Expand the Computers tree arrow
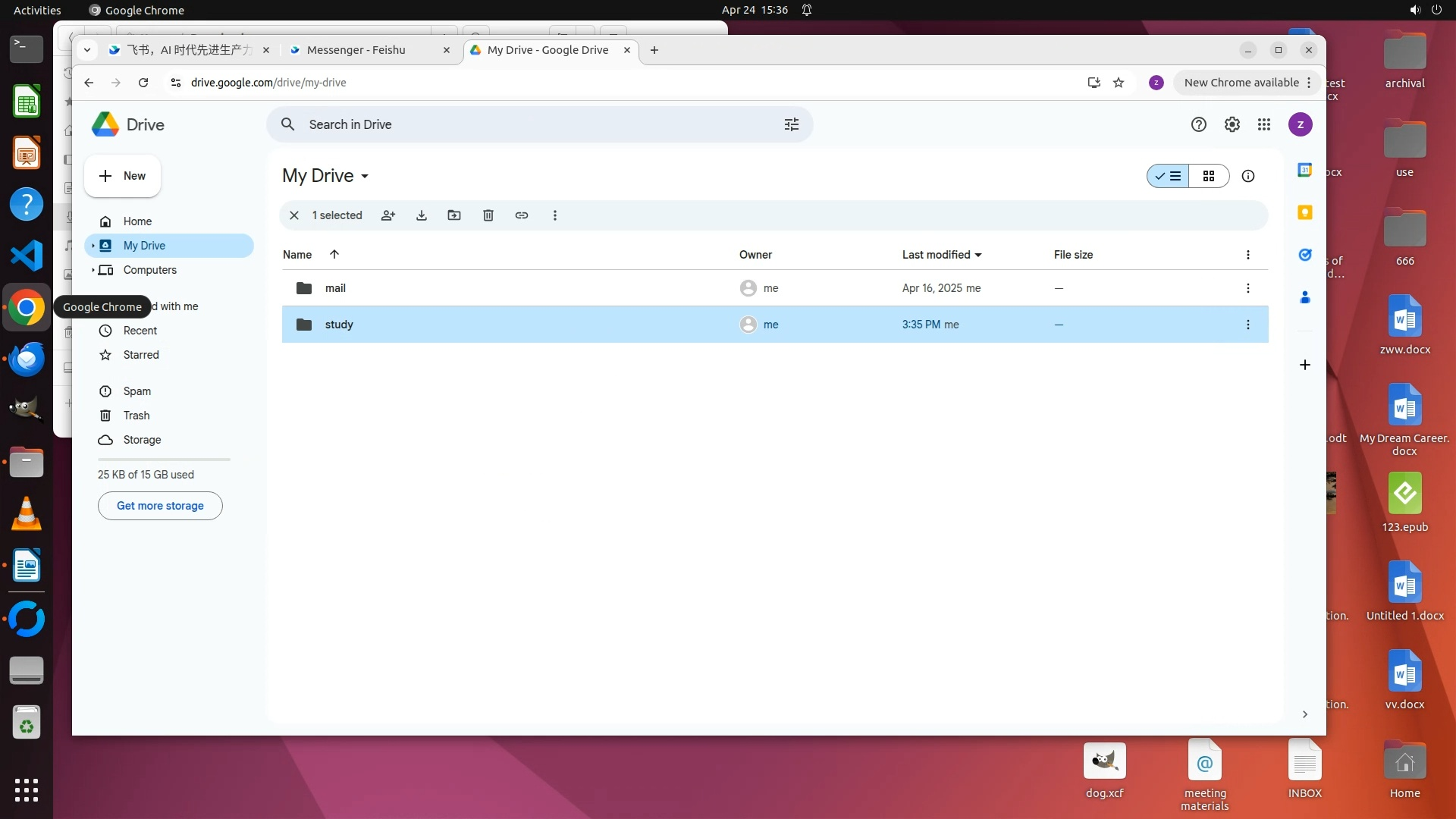Viewport: 1456px width, 819px height. pos(93,270)
